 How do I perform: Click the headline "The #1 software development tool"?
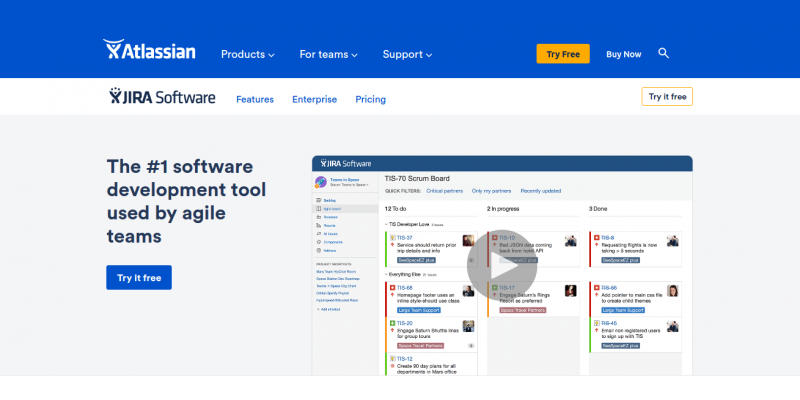tap(186, 178)
